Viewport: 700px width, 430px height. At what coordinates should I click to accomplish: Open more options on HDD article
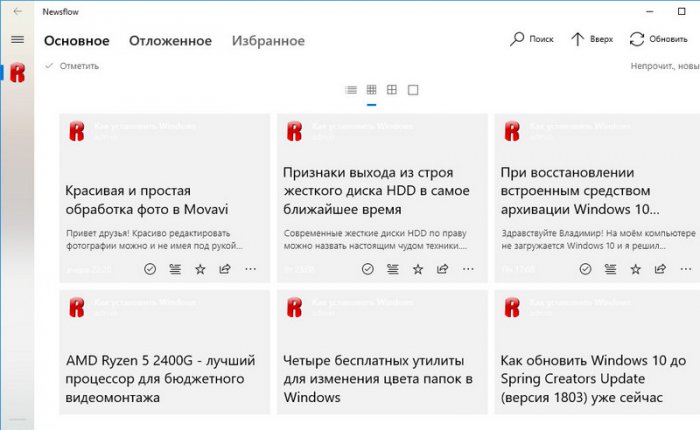pyautogui.click(x=468, y=269)
